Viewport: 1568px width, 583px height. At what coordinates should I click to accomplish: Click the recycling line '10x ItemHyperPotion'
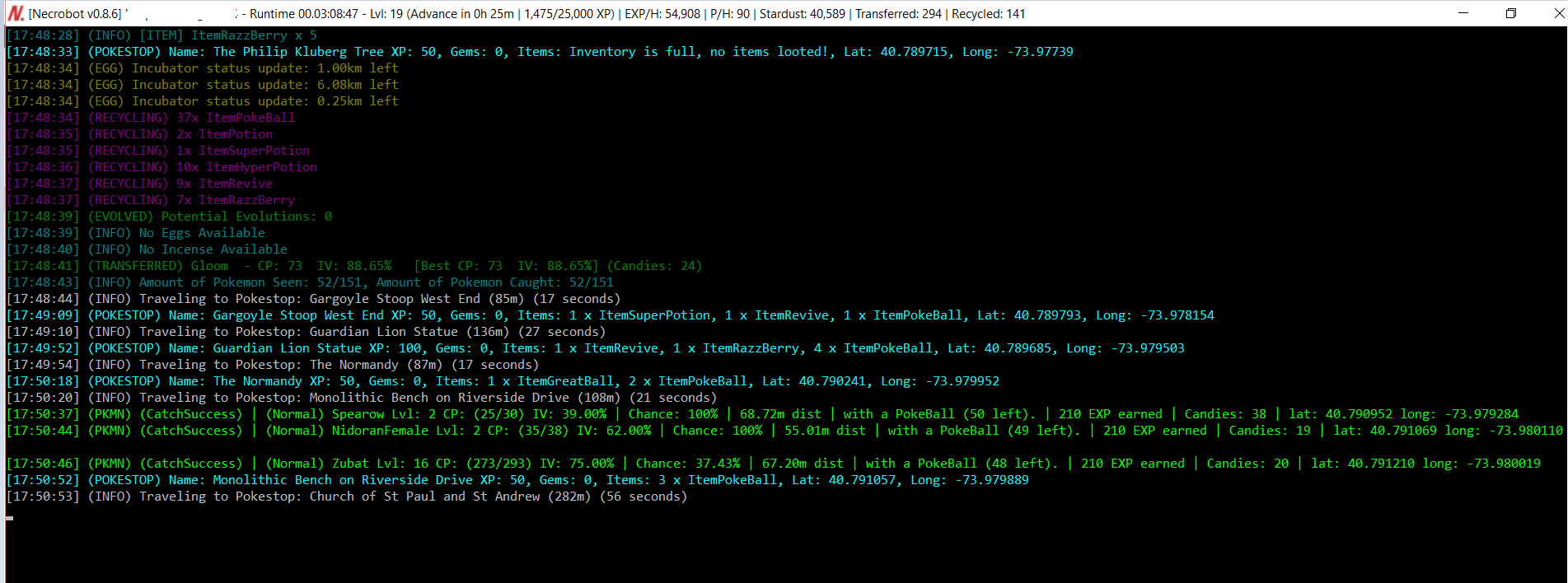161,167
